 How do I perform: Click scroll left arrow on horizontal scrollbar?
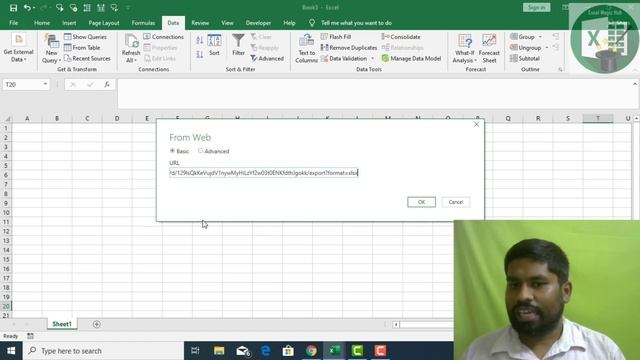[x=396, y=324]
